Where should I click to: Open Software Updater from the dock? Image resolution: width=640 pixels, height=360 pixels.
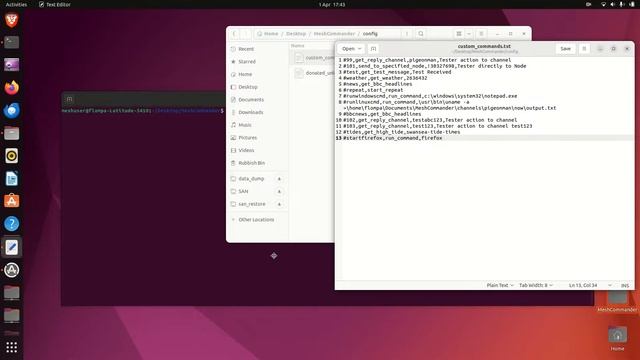coord(11,270)
